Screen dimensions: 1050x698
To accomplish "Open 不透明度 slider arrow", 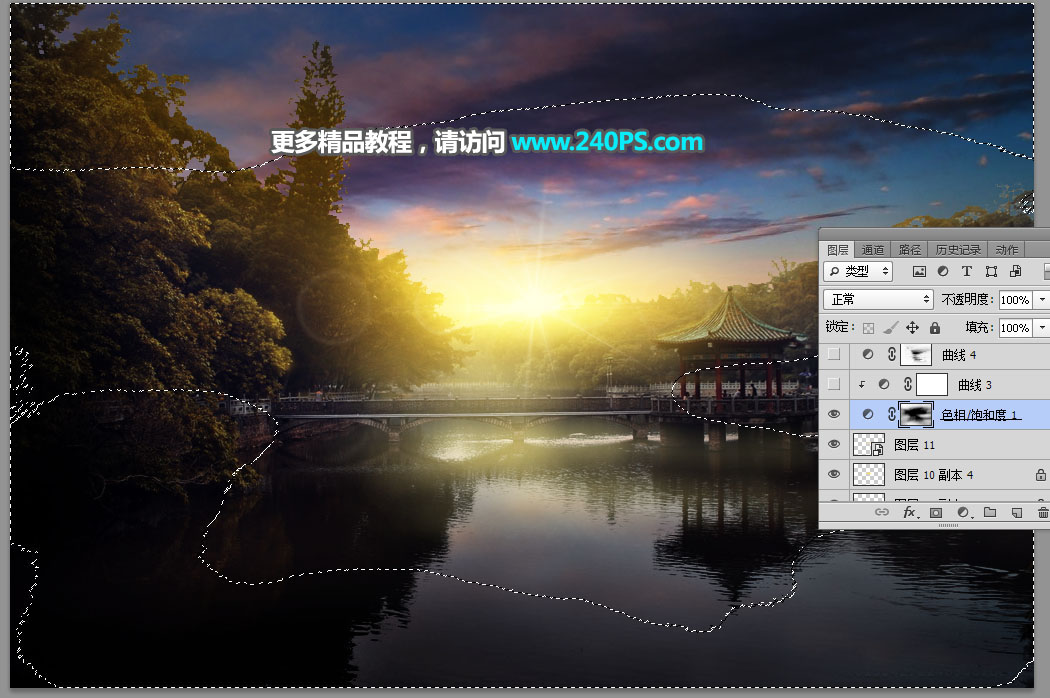I will [x=1042, y=299].
